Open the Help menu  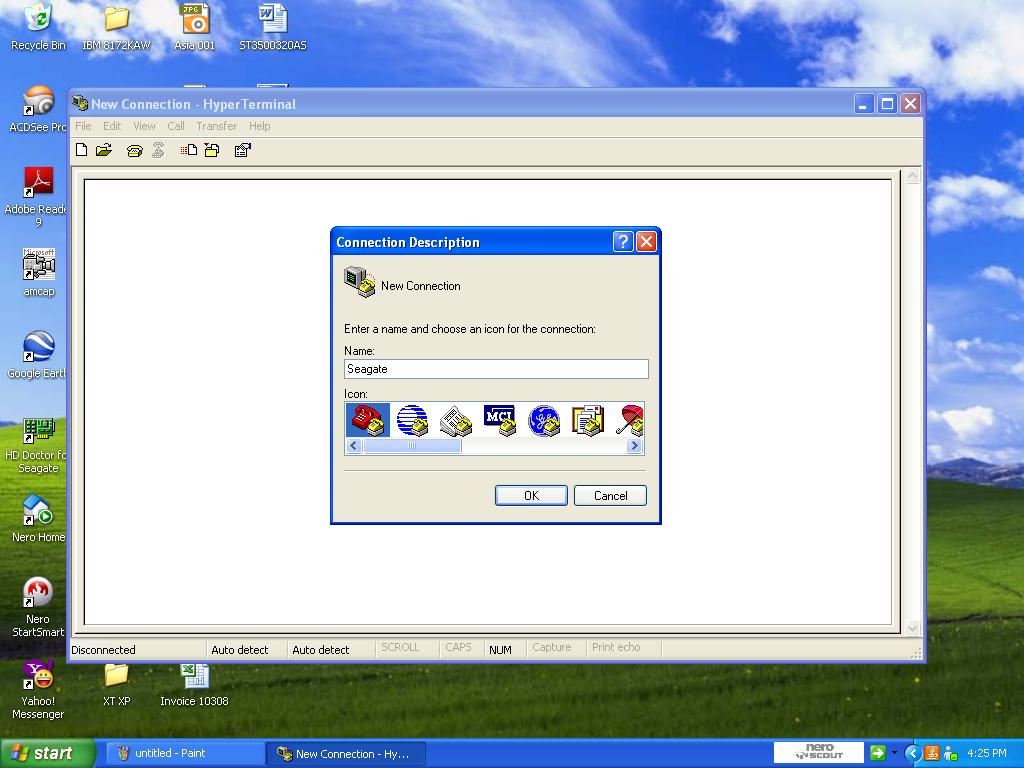259,126
